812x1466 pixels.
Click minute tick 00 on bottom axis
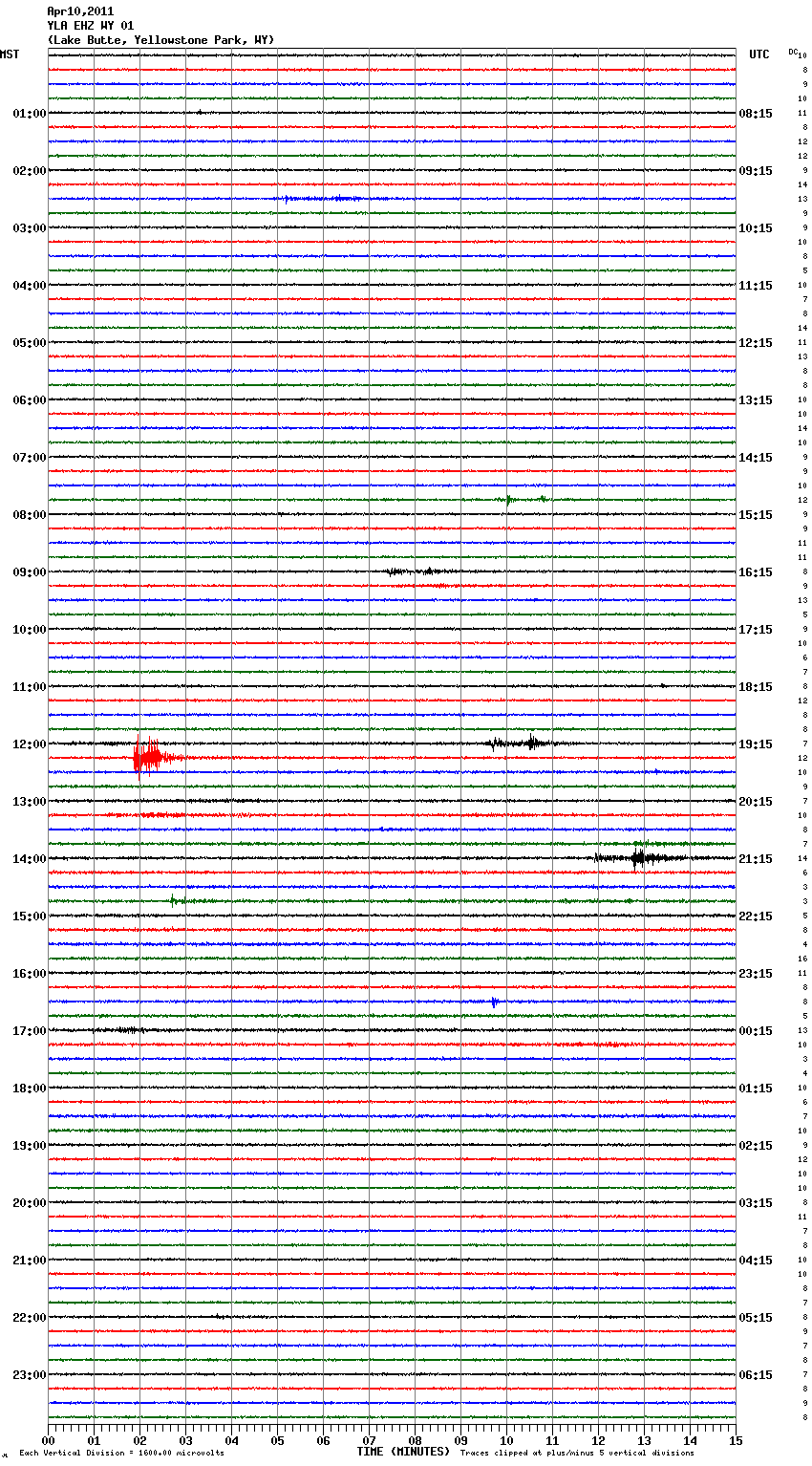point(48,1440)
